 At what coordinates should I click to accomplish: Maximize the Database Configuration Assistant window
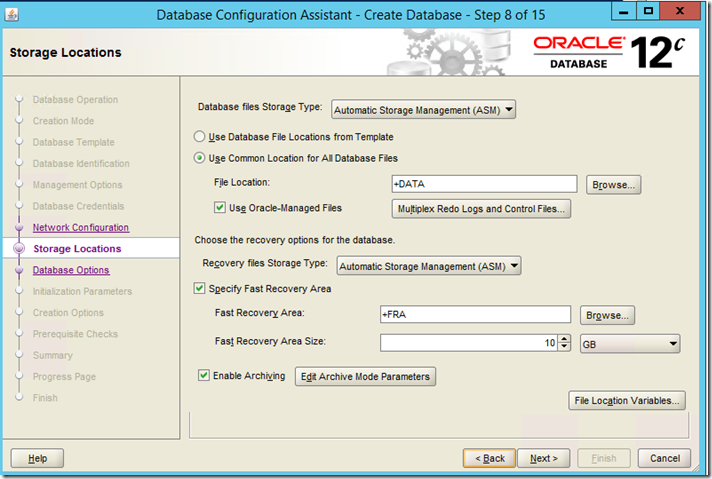coord(648,11)
